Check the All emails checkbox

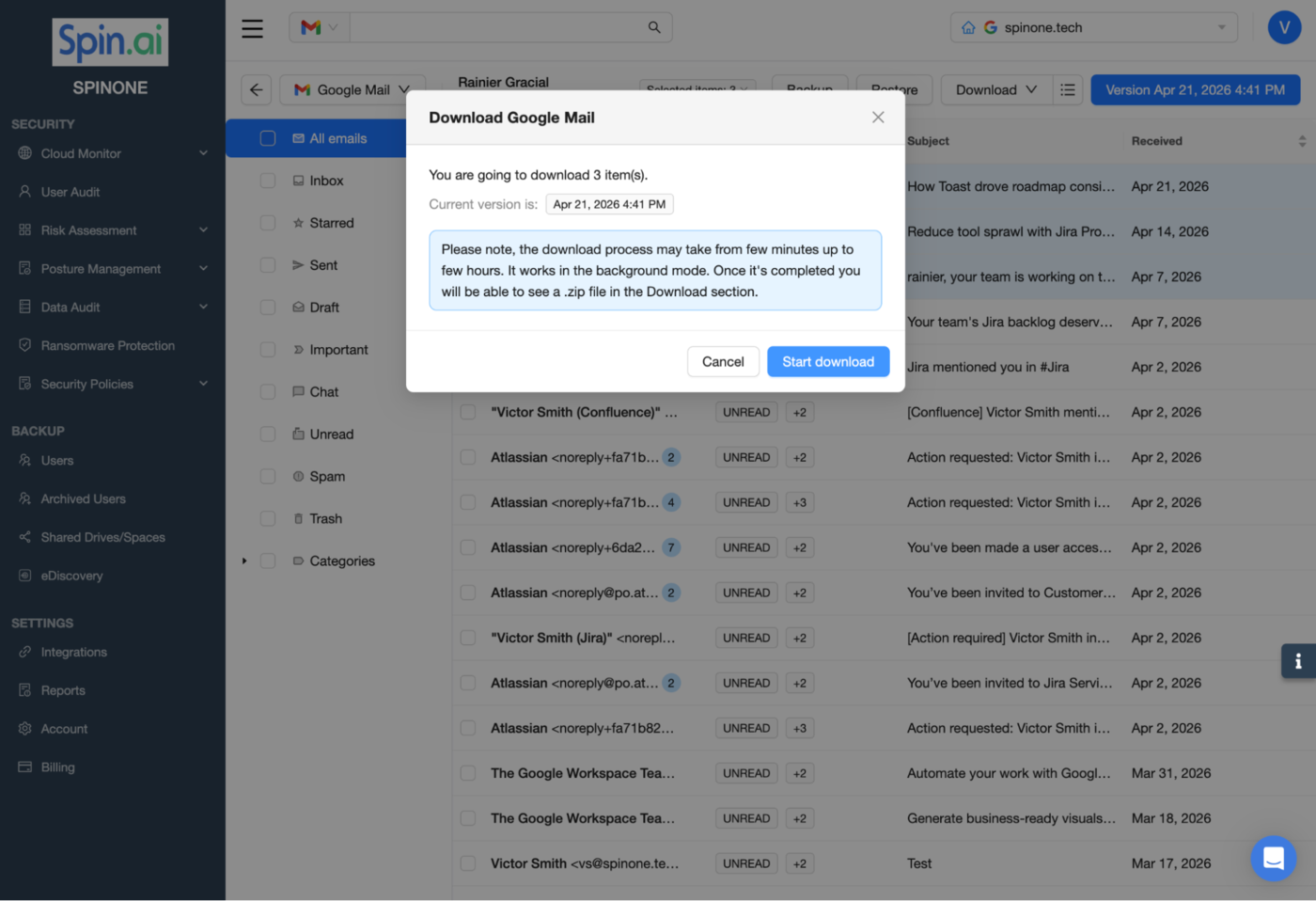(x=268, y=138)
